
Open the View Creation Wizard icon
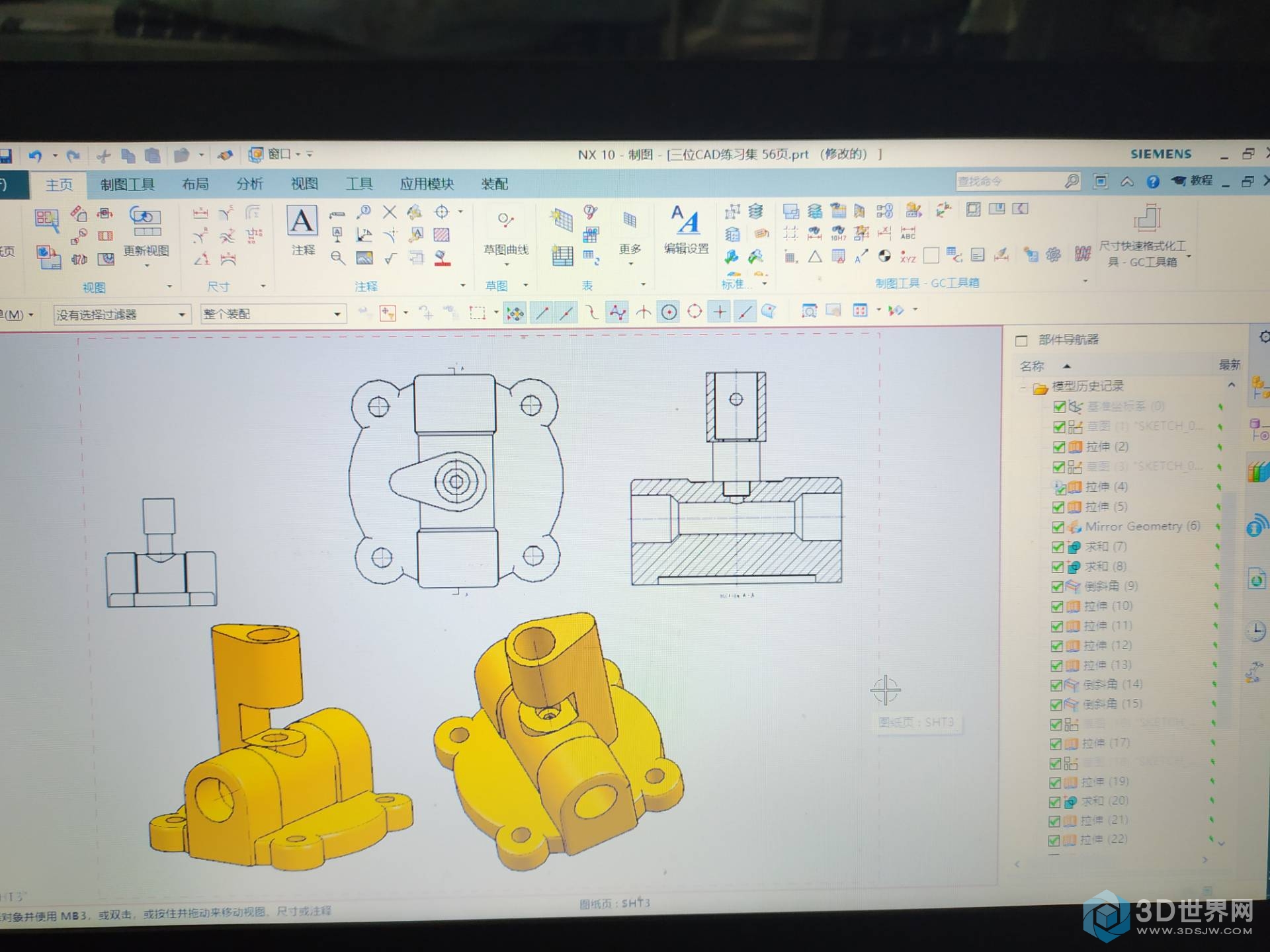coord(47,219)
